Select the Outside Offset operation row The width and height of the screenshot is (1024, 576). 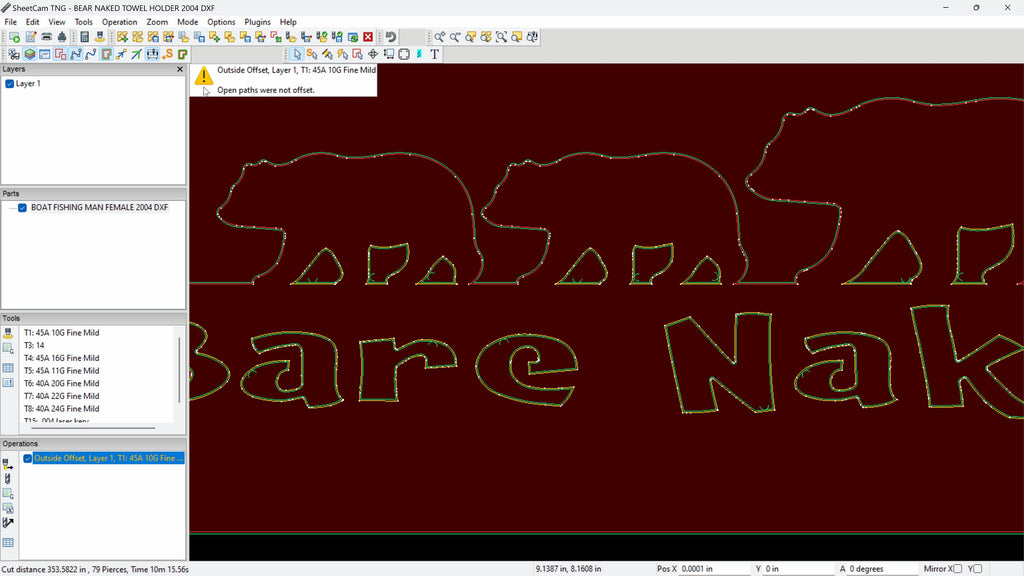click(108, 458)
